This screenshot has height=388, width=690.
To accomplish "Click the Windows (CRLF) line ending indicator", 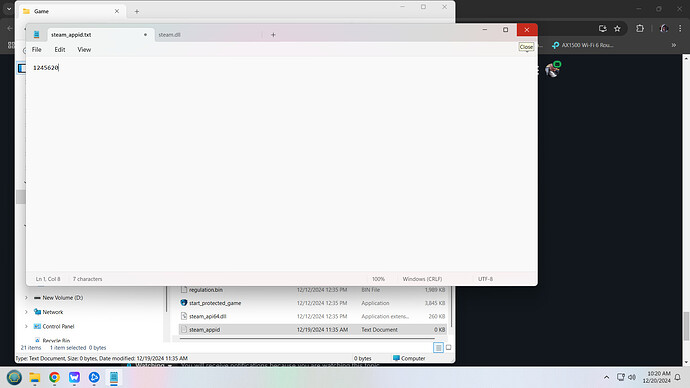I will 422,279.
